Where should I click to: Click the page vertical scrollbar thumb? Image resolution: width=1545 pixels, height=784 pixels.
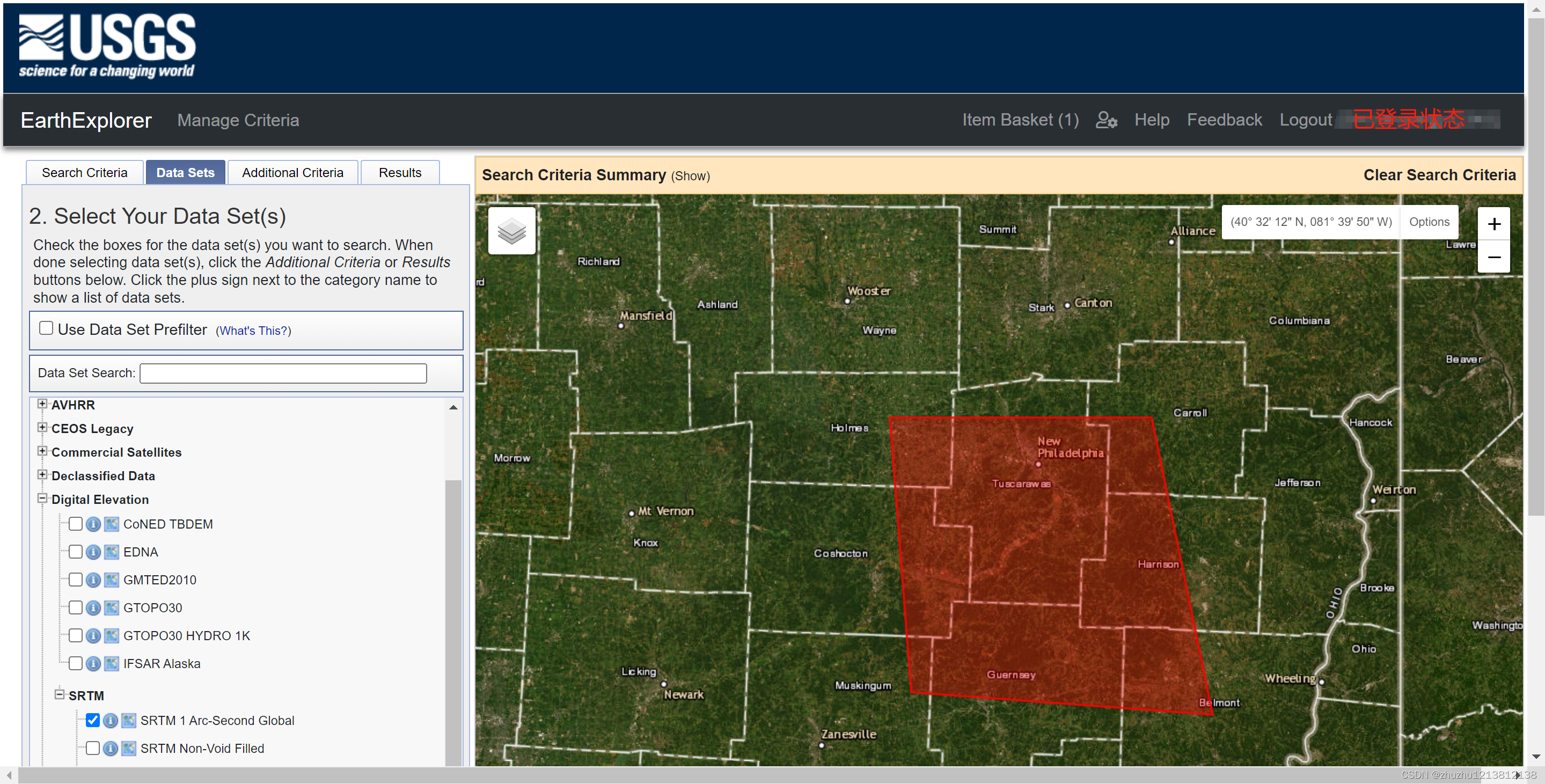click(1536, 266)
